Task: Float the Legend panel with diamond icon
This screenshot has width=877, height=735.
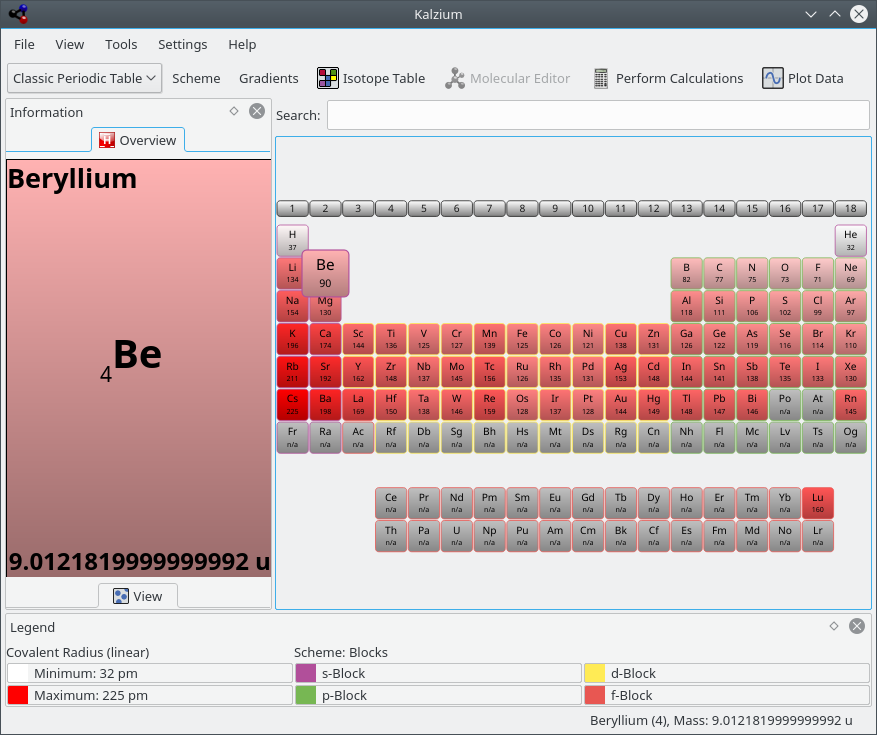Action: [834, 626]
